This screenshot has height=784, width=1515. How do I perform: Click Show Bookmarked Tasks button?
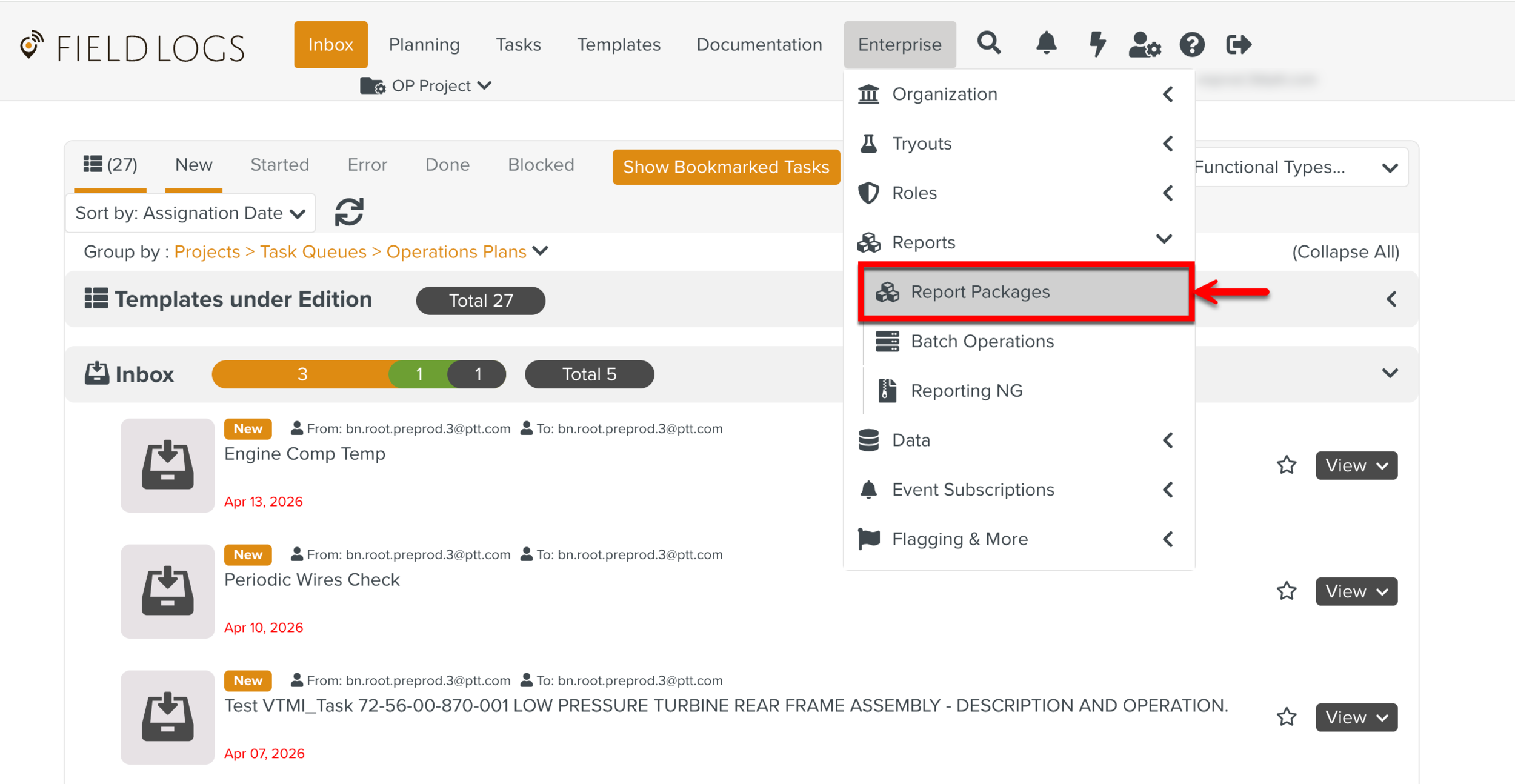(725, 167)
